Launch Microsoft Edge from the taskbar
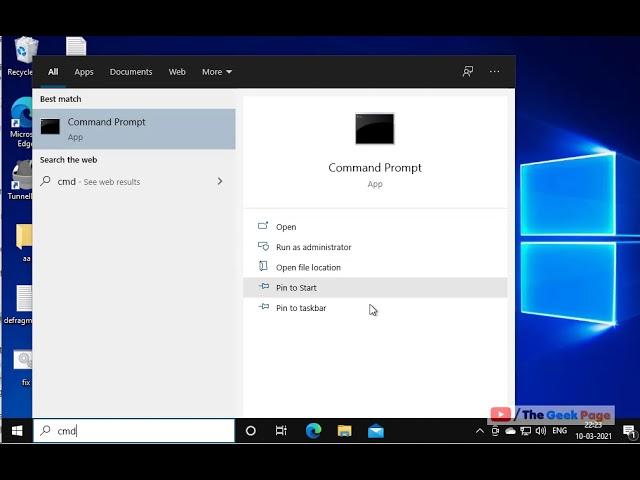Viewport: 640px width, 480px height. click(313, 431)
